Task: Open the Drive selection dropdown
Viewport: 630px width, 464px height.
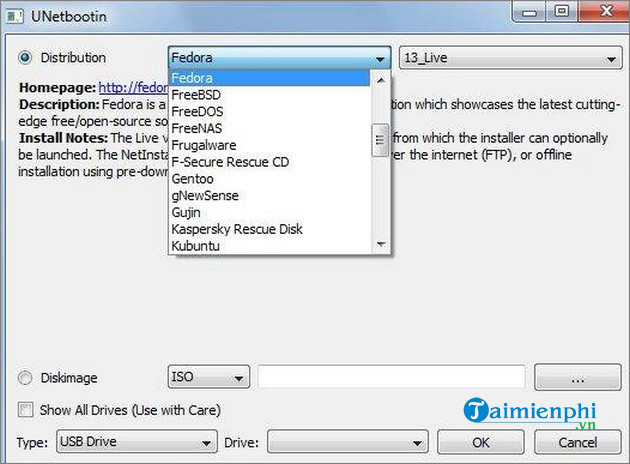Action: pyautogui.click(x=347, y=442)
